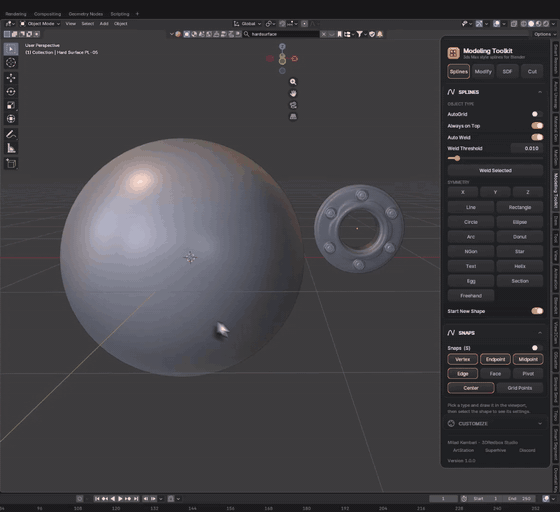Click the pan view hand icon
Screen dimensions: 560x512
click(x=293, y=94)
